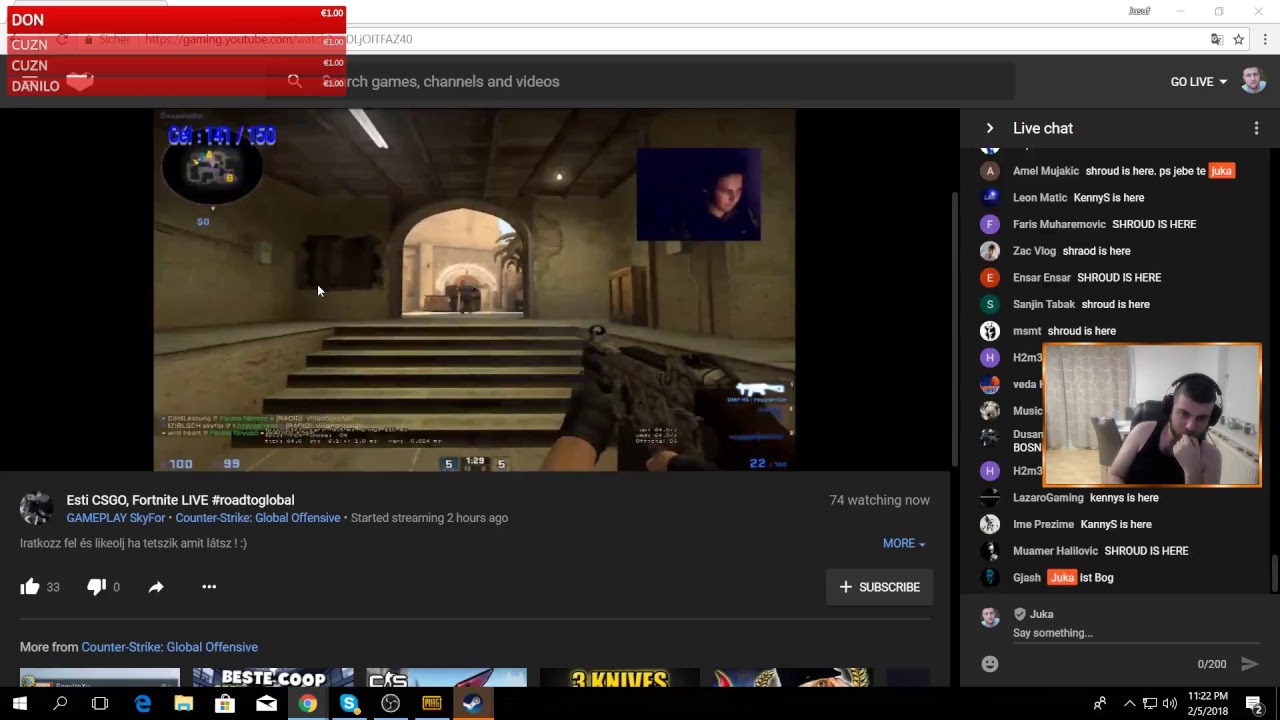Click Gjash's avatar in chat
This screenshot has width=1280, height=720.
[x=990, y=578]
